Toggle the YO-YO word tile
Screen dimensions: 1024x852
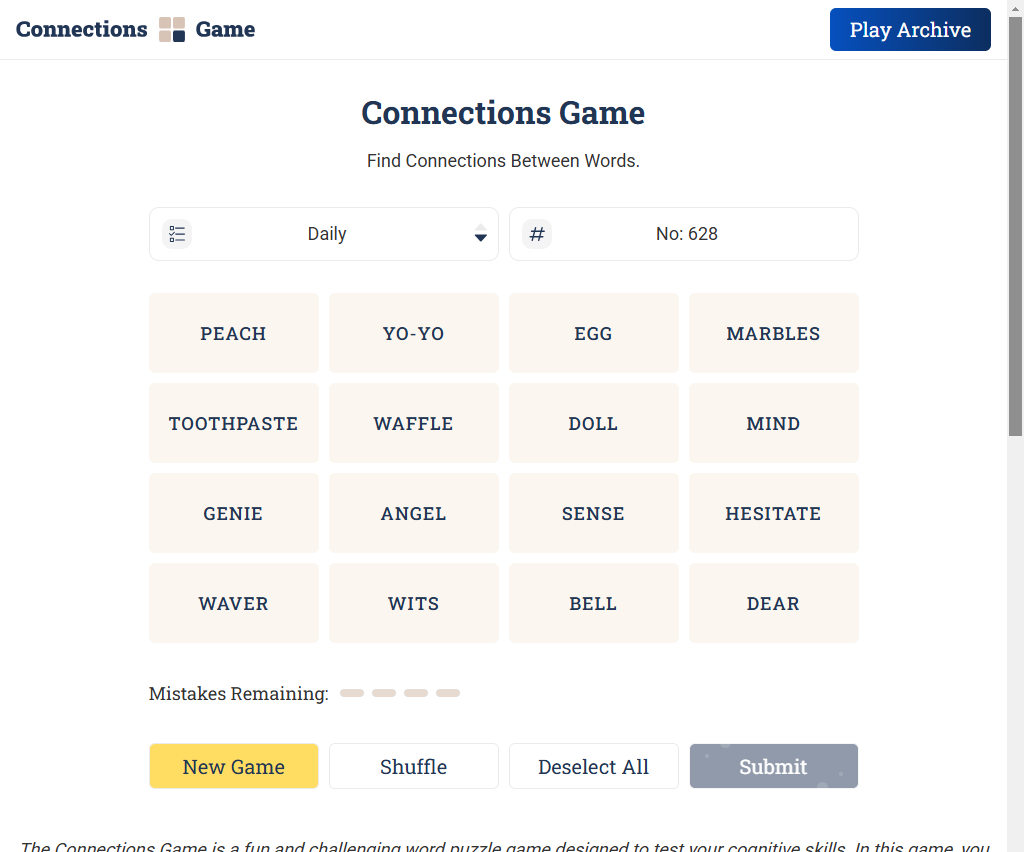pos(413,333)
